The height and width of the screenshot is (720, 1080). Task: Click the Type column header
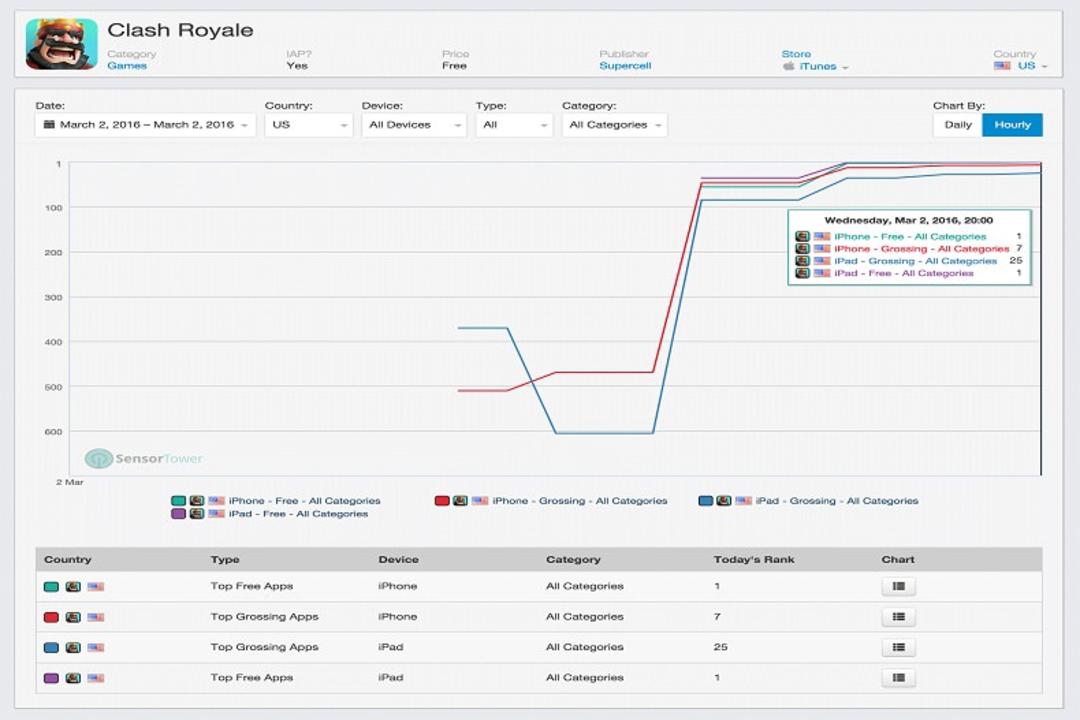coord(225,559)
